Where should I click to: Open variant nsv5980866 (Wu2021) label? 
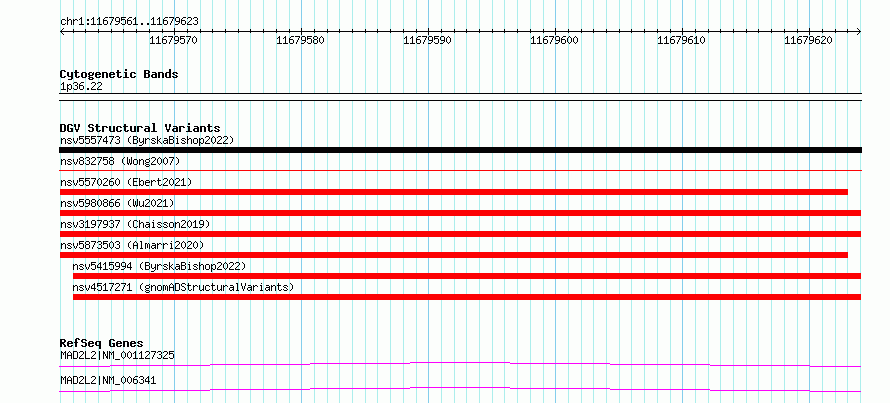coord(117,203)
